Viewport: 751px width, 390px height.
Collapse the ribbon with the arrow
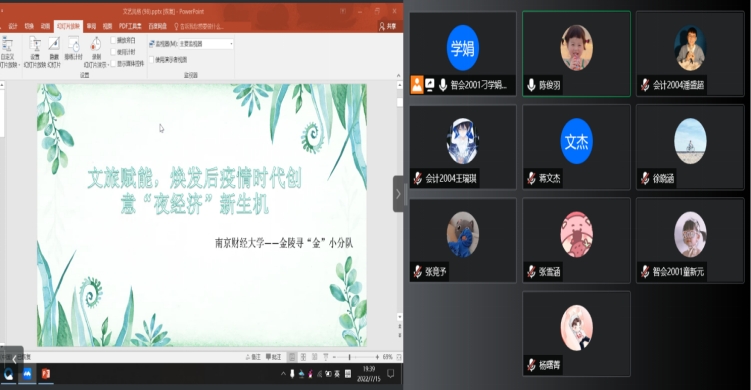pos(398,75)
